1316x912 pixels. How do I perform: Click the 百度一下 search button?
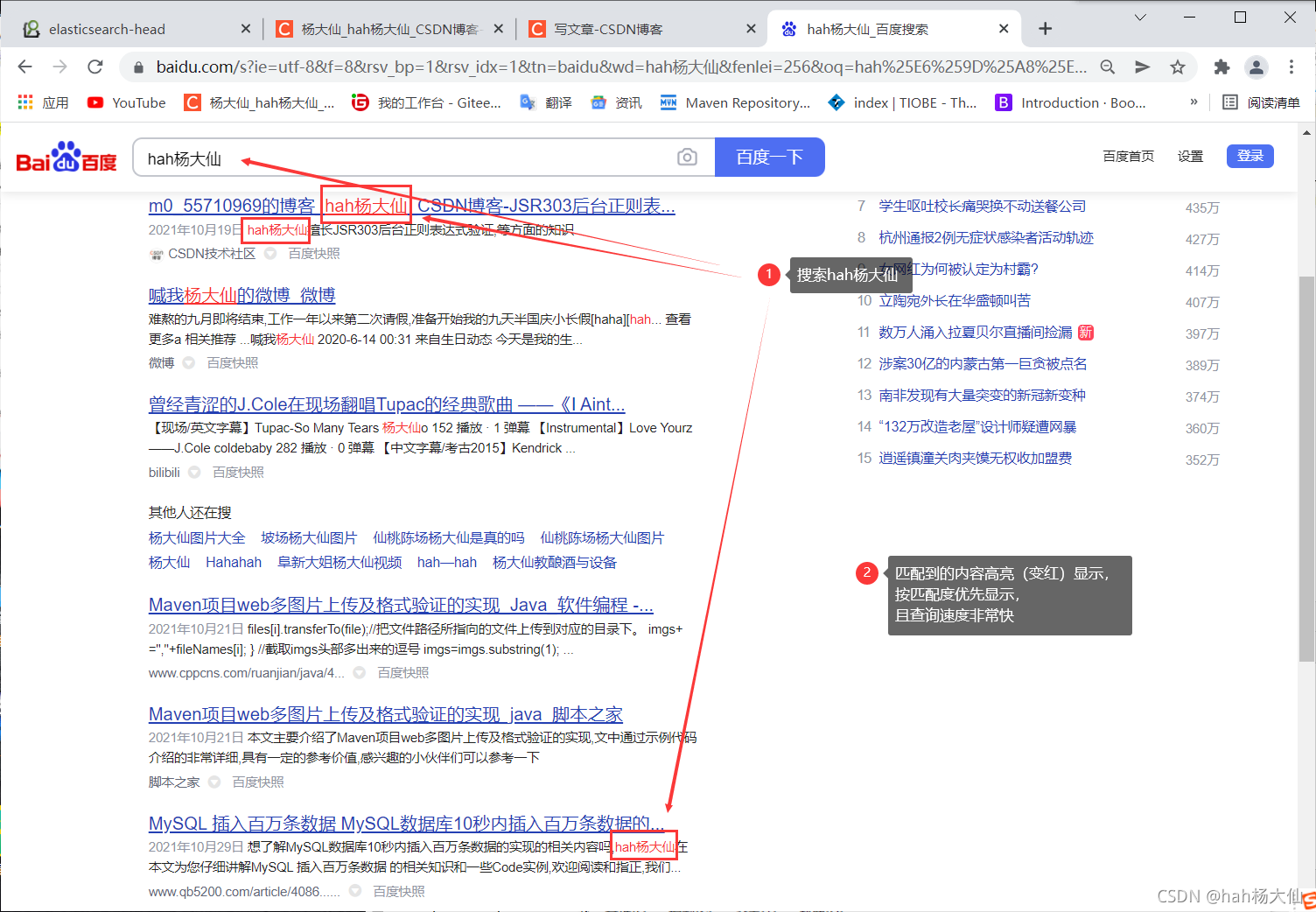point(770,157)
